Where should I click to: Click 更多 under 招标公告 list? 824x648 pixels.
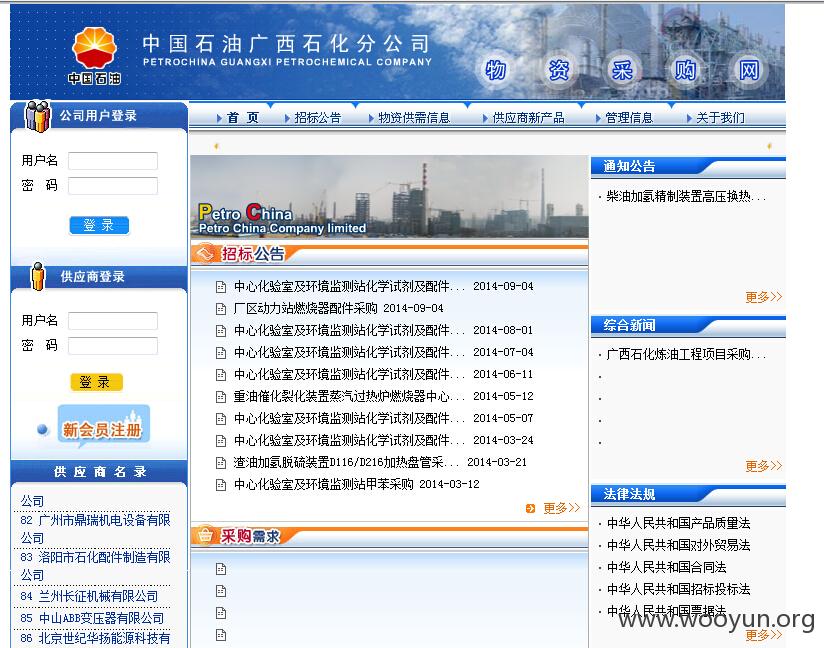(561, 508)
